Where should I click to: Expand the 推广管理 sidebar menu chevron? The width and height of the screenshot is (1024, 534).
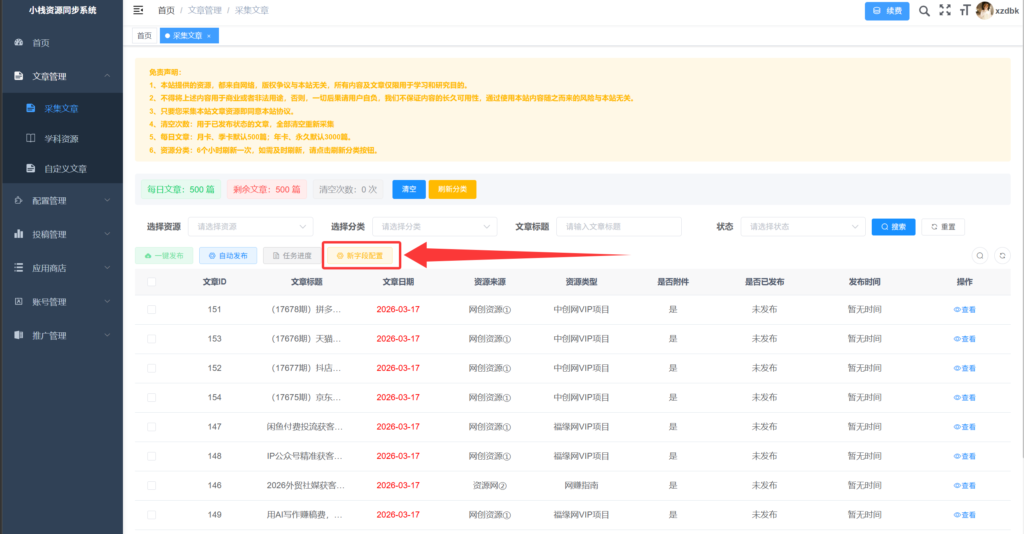(x=107, y=335)
